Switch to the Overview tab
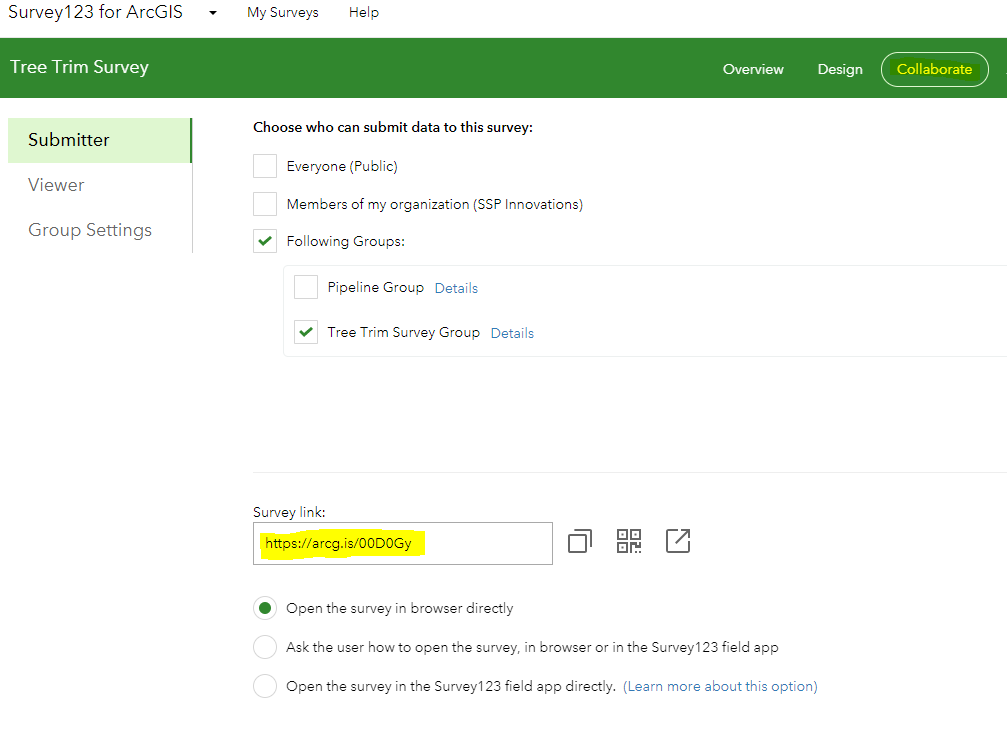Screen dimensions: 1007x754 click(x=753, y=69)
